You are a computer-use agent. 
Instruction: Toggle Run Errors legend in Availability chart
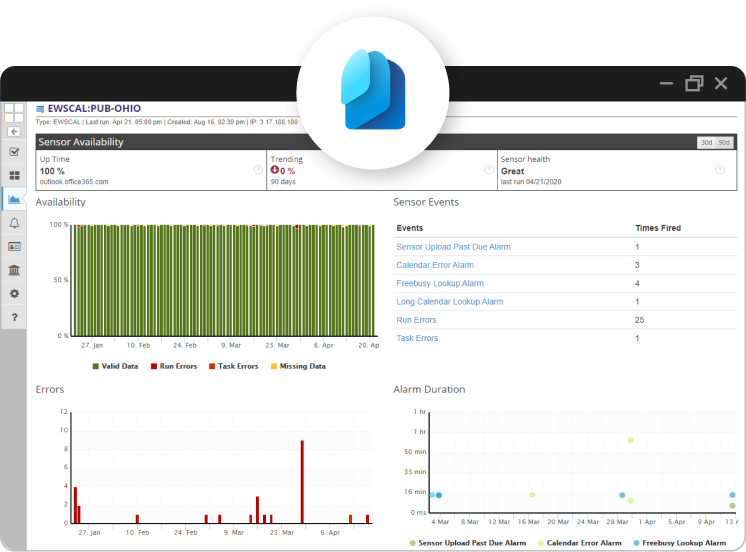[174, 366]
